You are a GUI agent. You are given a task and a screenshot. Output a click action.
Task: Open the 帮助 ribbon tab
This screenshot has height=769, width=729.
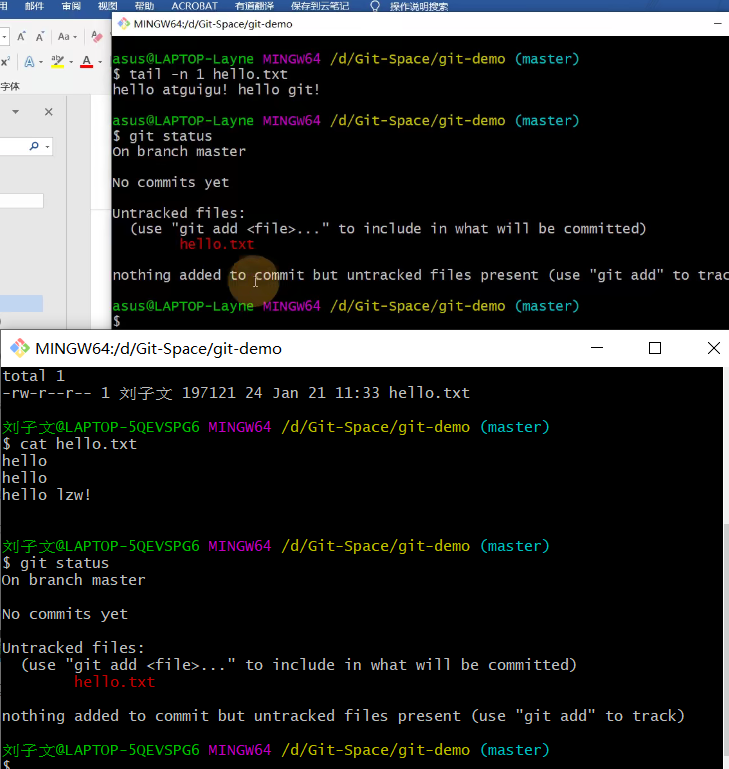pos(144,6)
